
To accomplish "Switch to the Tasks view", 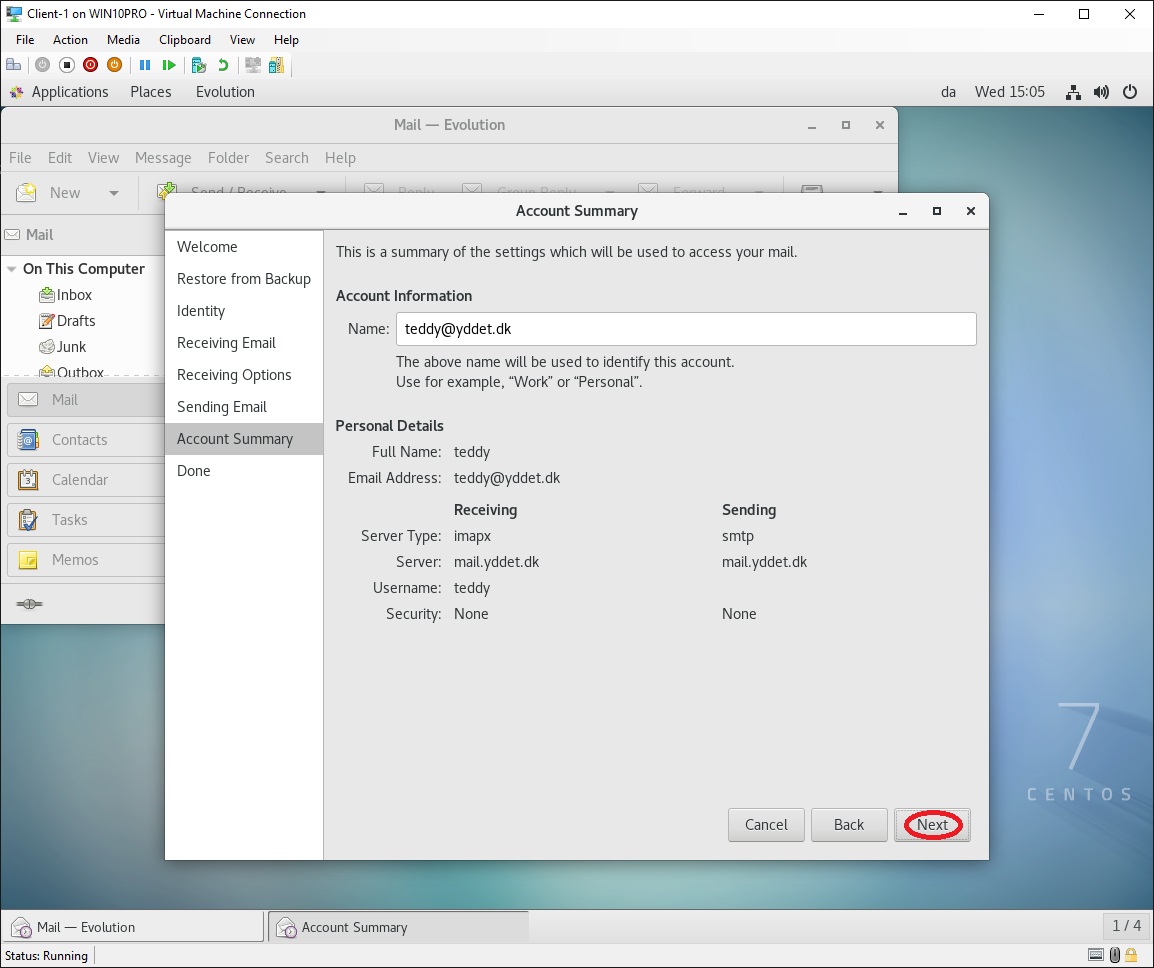I will pyautogui.click(x=85, y=520).
